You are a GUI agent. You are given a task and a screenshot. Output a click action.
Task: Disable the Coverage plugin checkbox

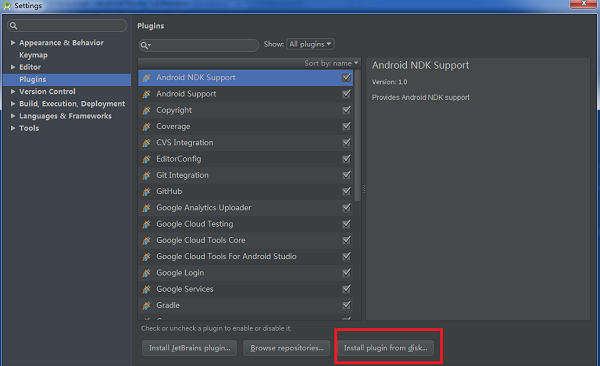pyautogui.click(x=346, y=126)
